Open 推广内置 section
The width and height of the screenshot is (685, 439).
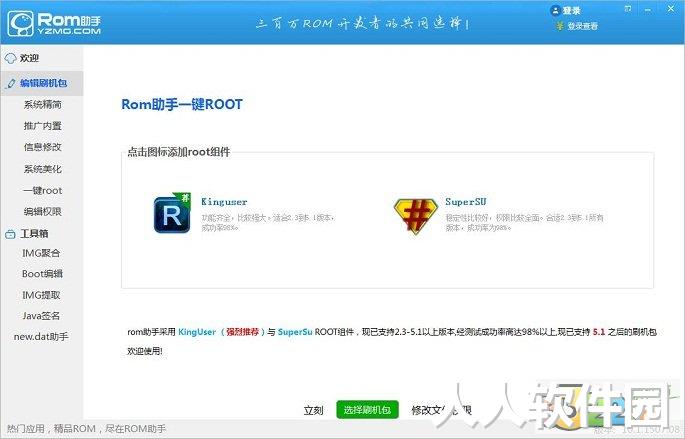[x=42, y=126]
